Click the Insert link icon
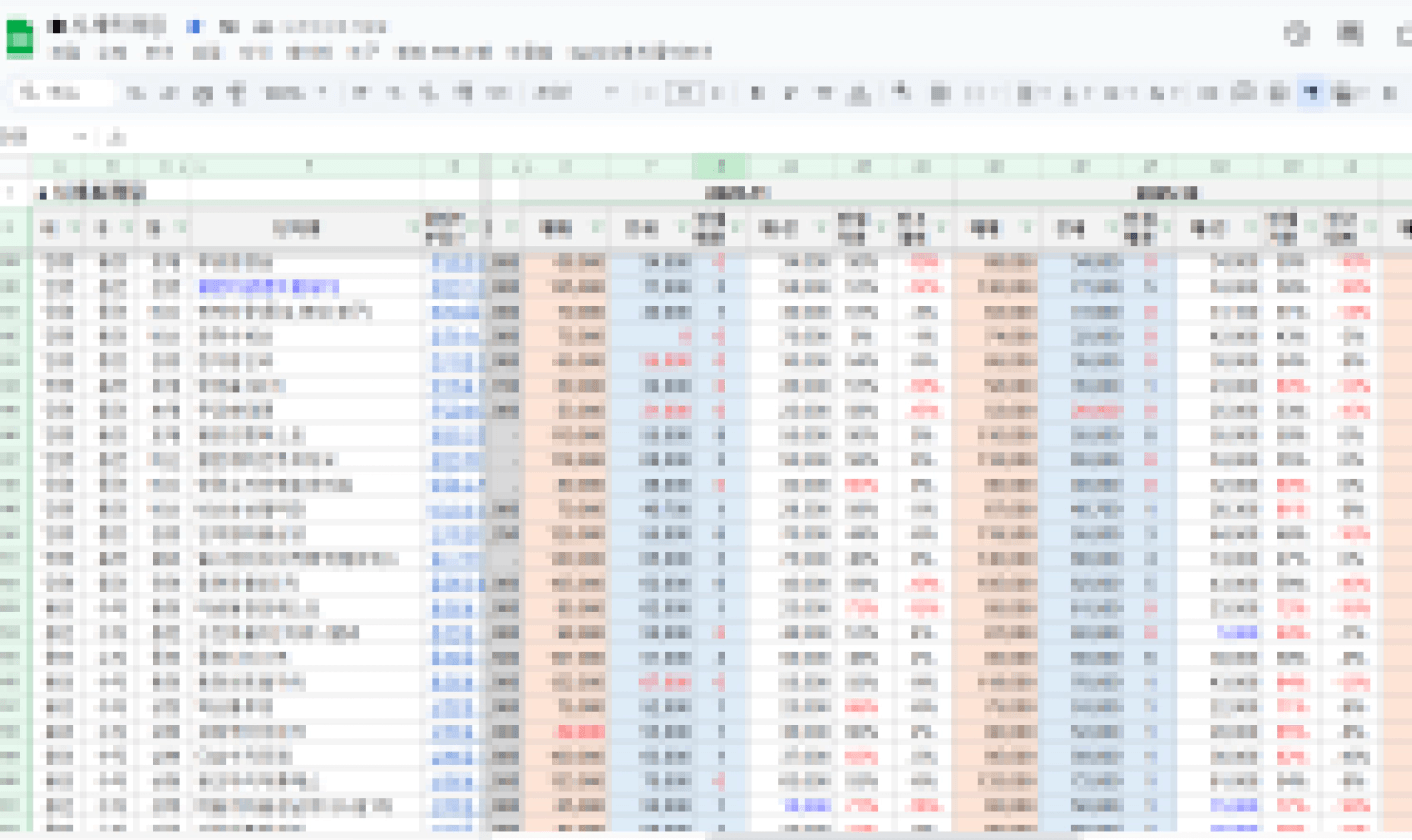This screenshot has height=840, width=1412. (1208, 94)
